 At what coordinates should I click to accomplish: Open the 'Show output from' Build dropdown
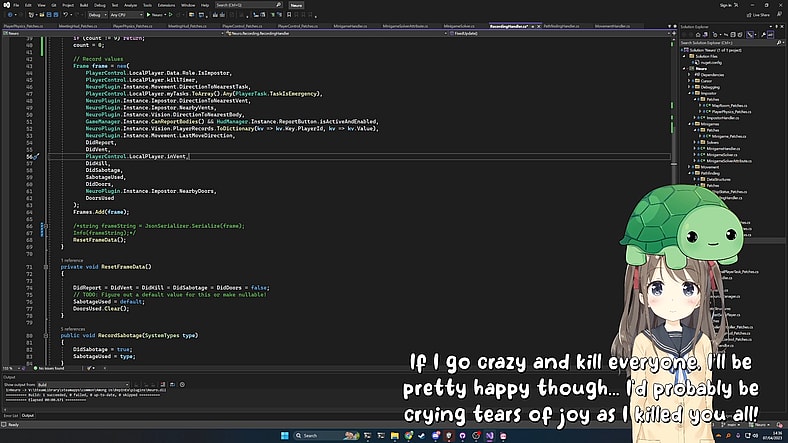[83, 385]
